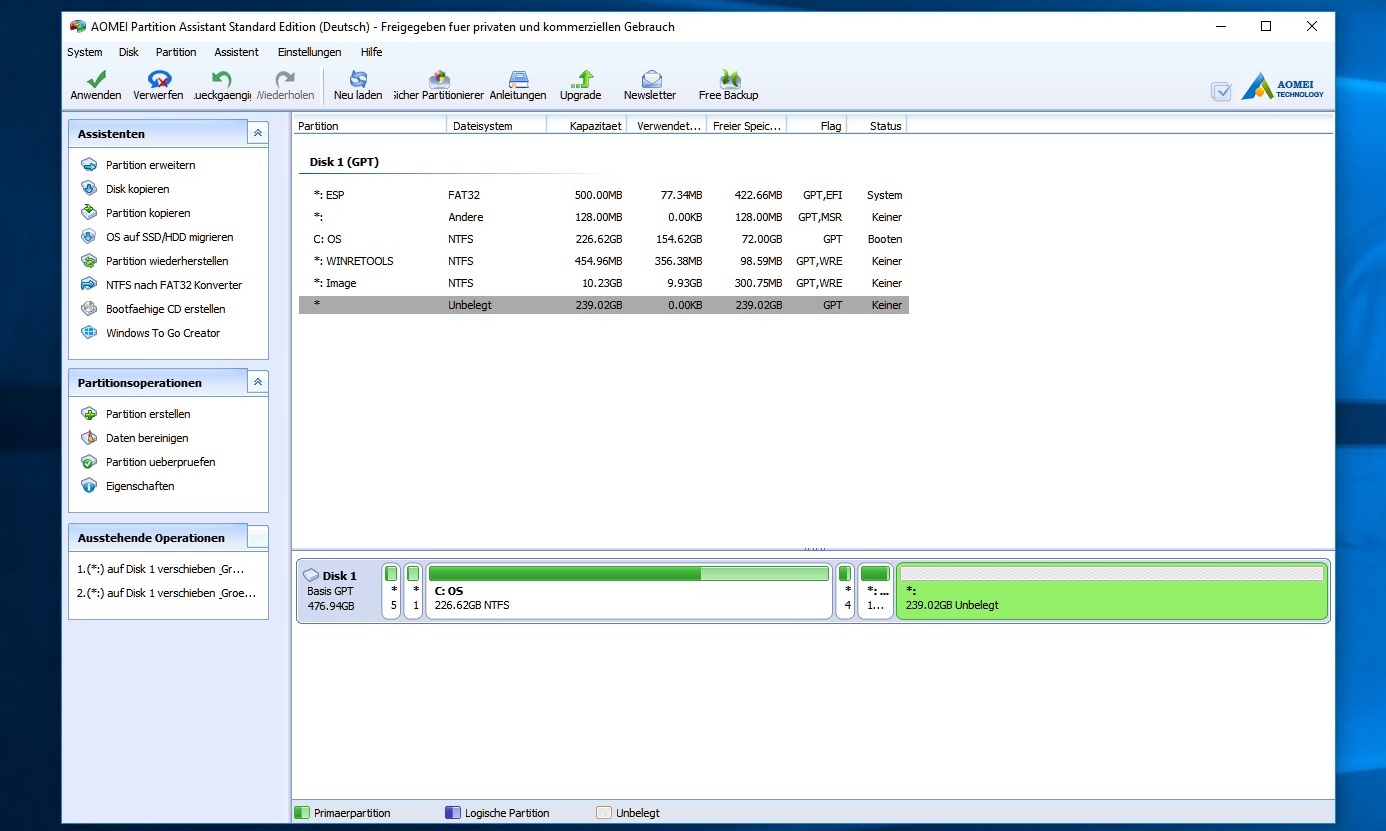Select the Partition erstellen operation
Image resolution: width=1386 pixels, height=831 pixels.
(x=148, y=414)
